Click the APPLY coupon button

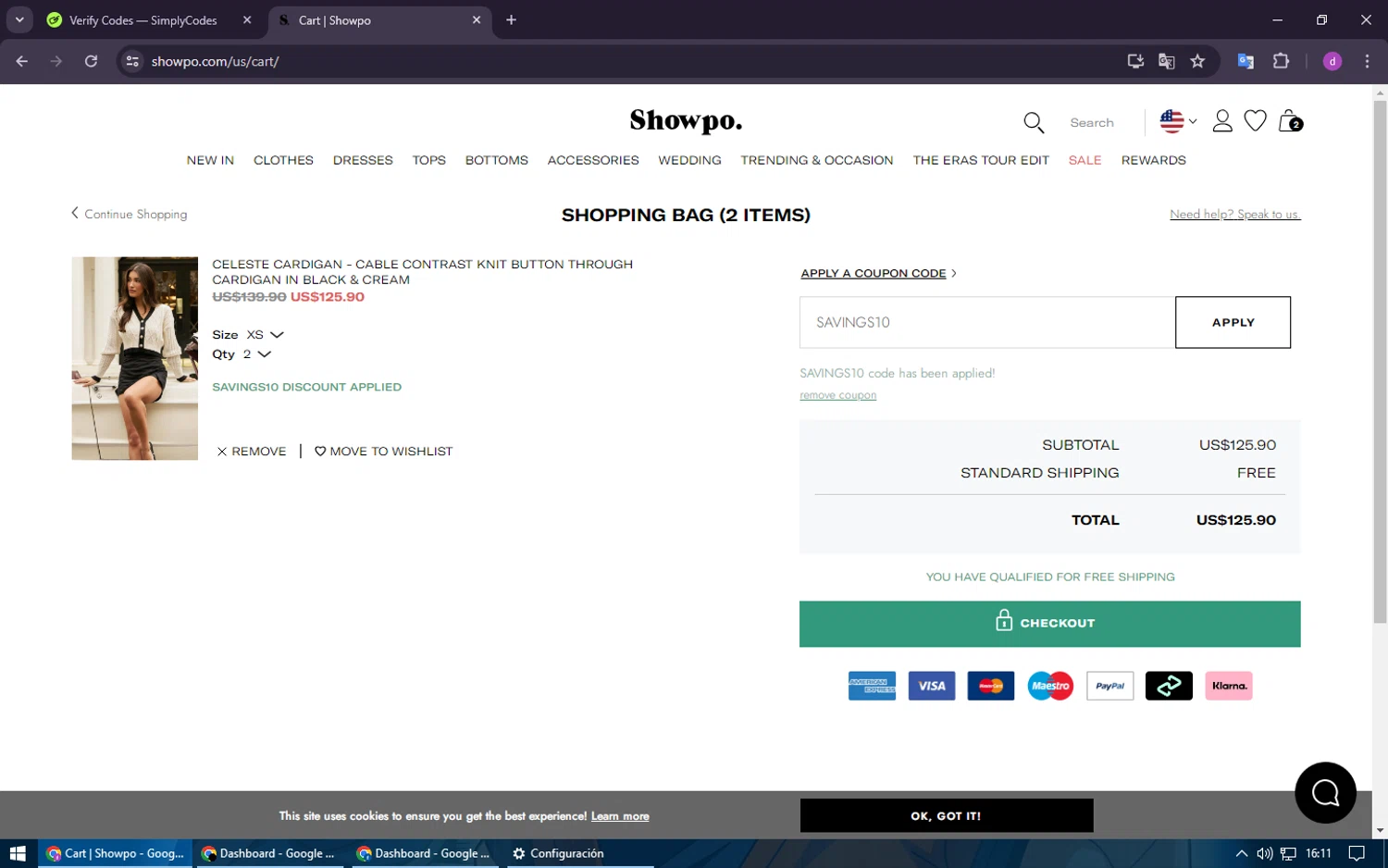click(1233, 322)
